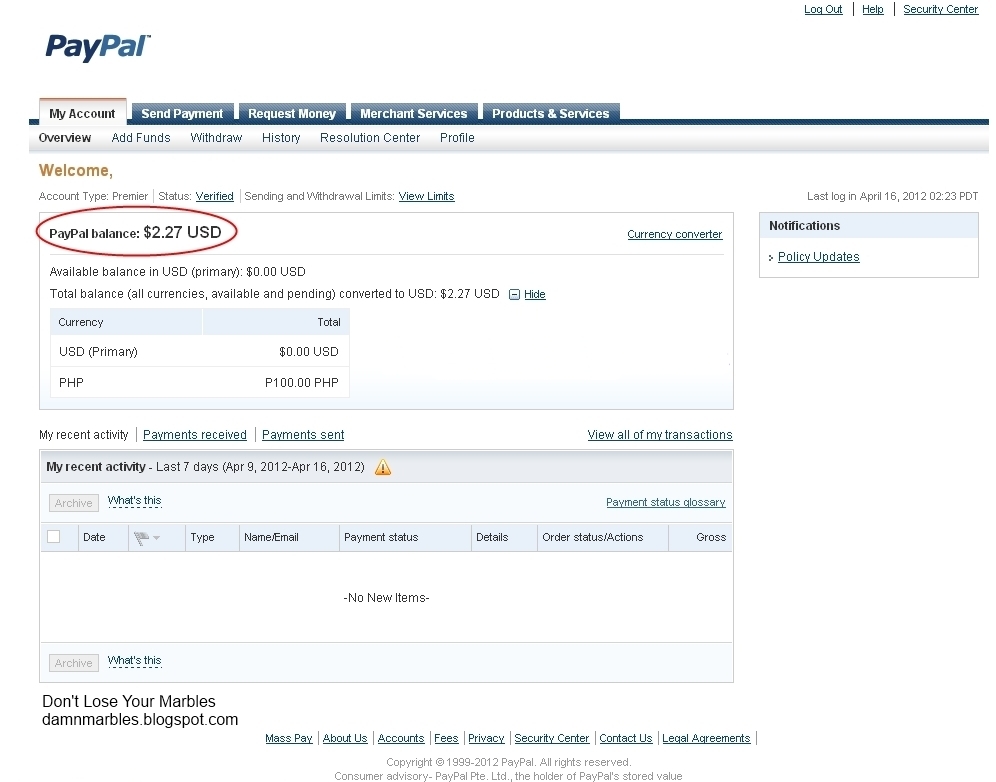
Task: Open the View Limits link
Action: coord(426,196)
